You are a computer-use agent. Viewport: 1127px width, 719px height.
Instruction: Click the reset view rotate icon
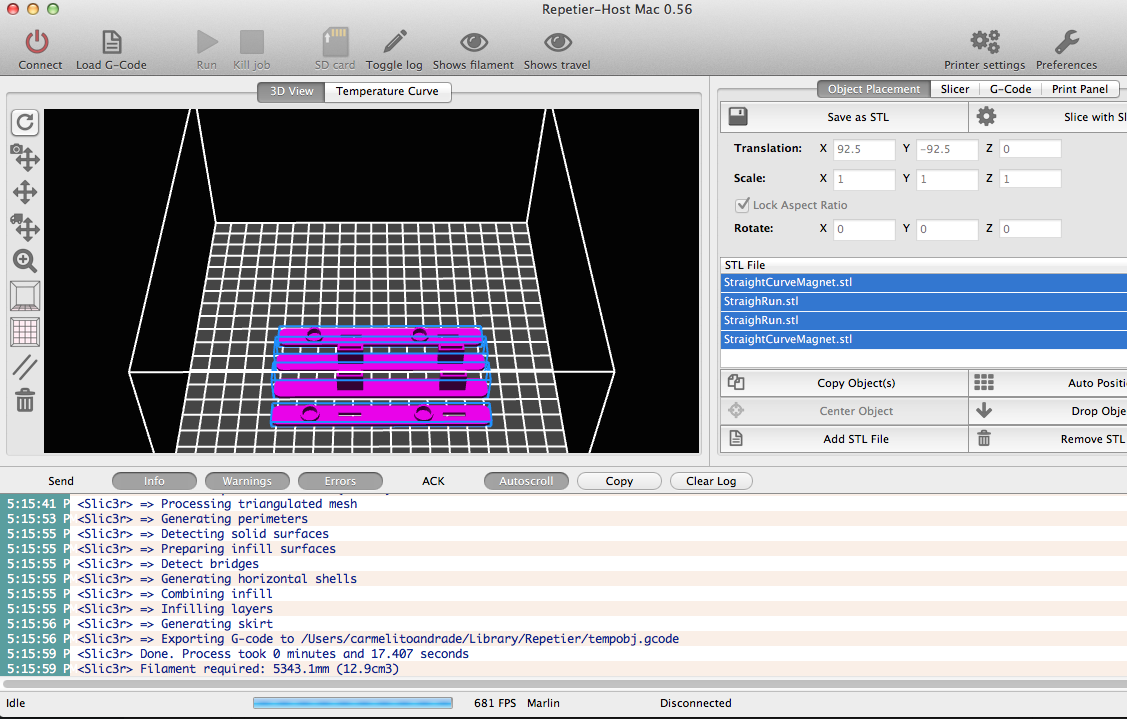click(25, 122)
